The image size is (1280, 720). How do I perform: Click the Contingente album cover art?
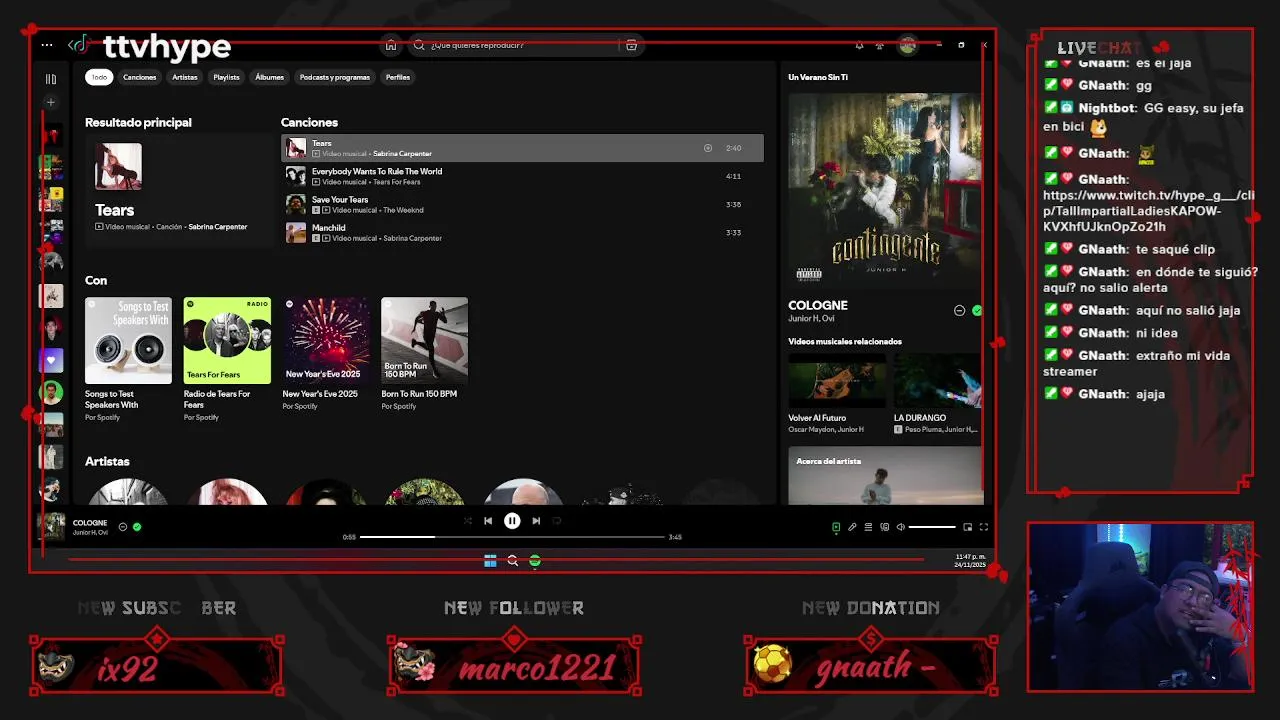885,190
